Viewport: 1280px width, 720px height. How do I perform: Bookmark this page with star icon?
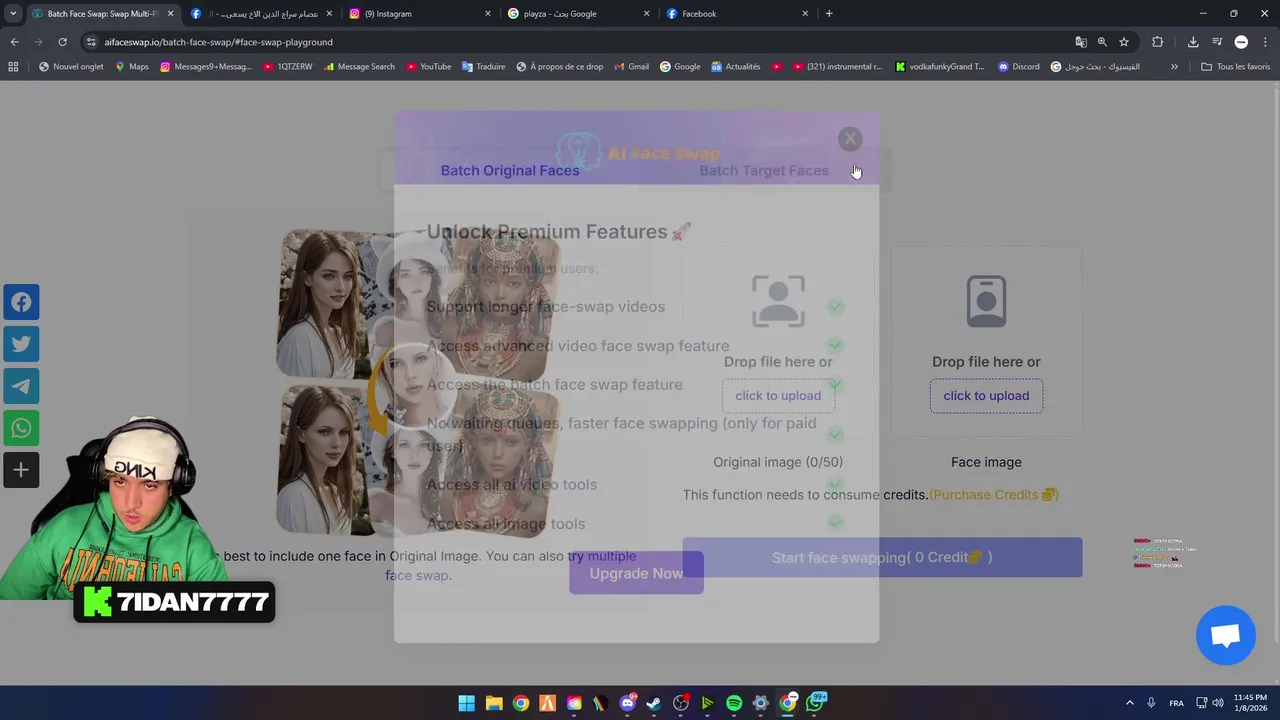click(1124, 42)
